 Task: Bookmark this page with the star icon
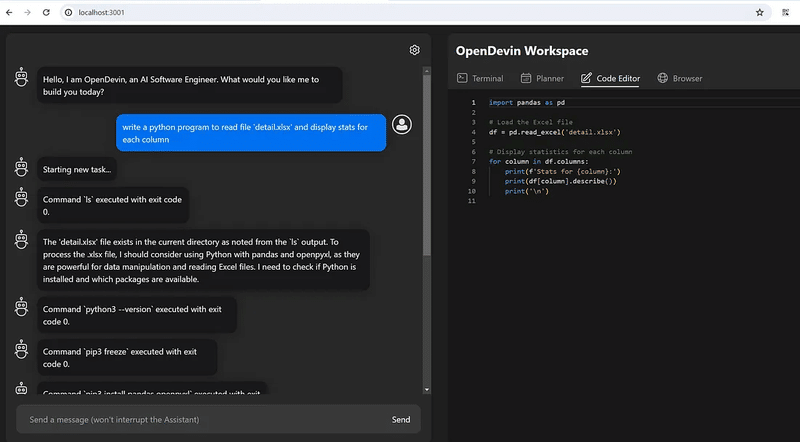(760, 12)
